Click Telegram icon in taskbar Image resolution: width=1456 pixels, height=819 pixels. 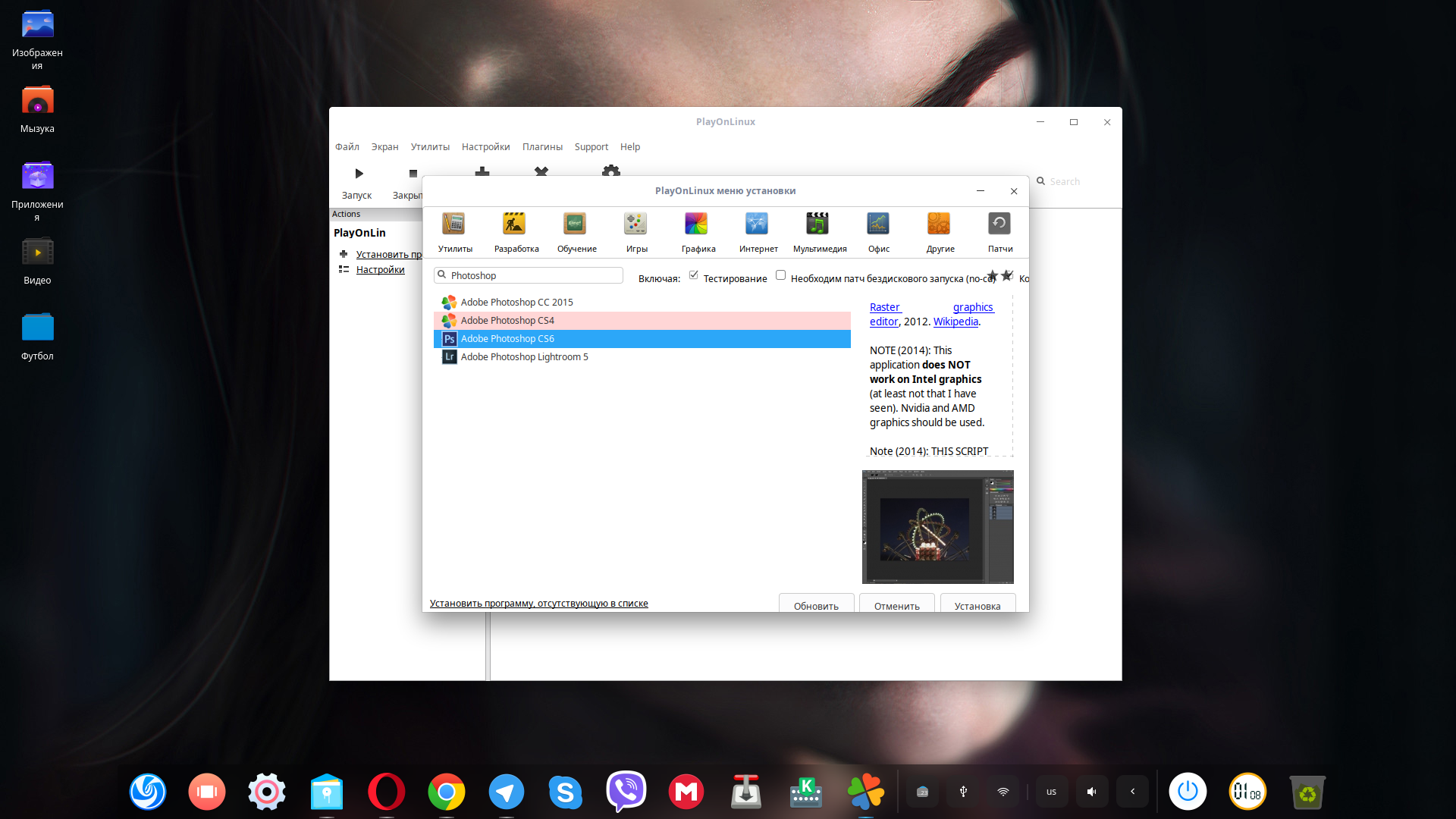(505, 792)
